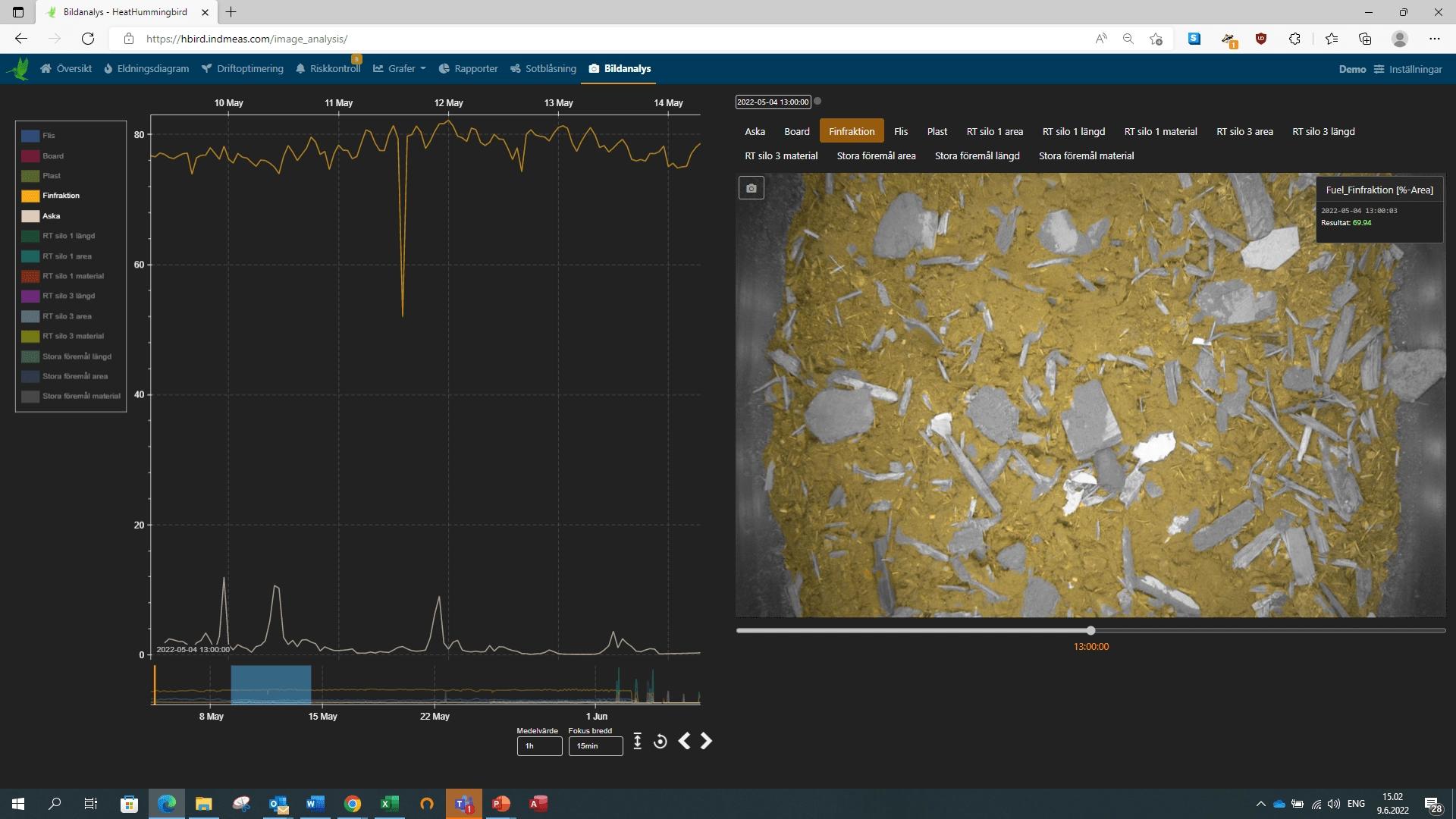Screen dimensions: 1456x819
Task: Click the camera snapshot icon on image
Action: (x=751, y=188)
